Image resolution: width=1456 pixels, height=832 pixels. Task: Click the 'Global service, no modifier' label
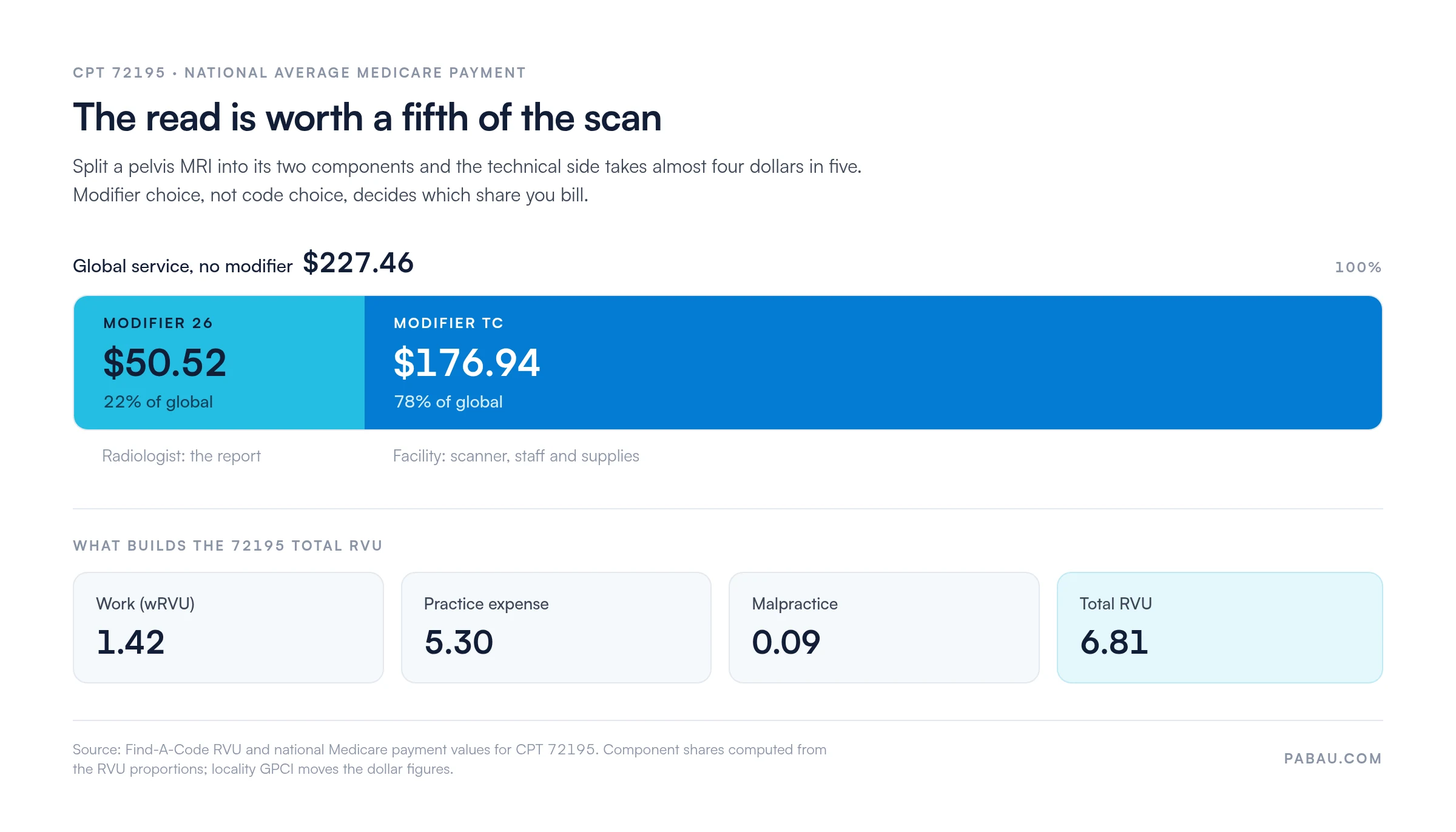pyautogui.click(x=183, y=266)
